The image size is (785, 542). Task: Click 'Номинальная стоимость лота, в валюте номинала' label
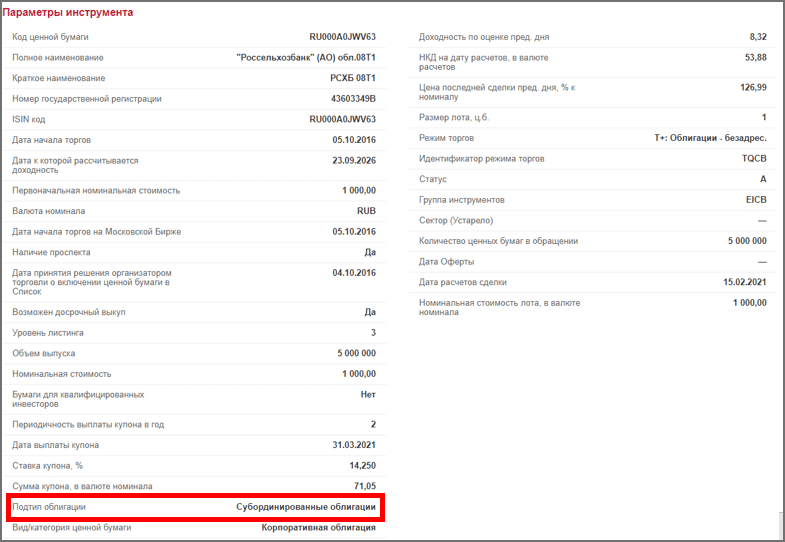[499, 307]
